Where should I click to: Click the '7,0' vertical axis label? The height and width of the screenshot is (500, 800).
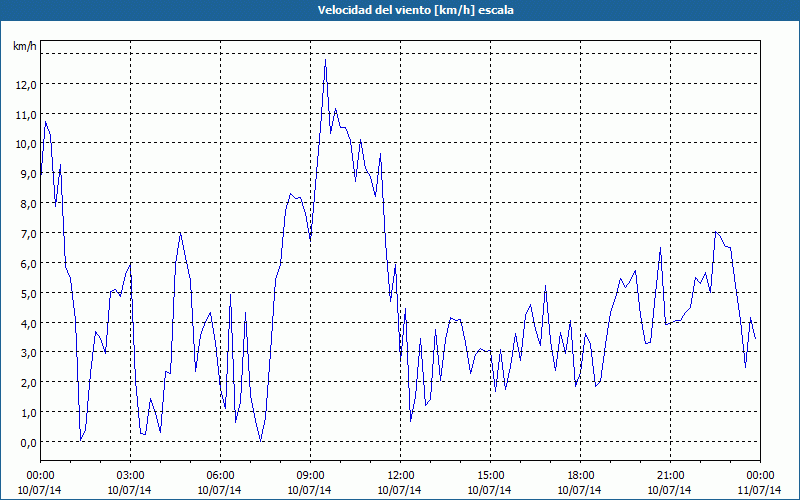(x=29, y=234)
